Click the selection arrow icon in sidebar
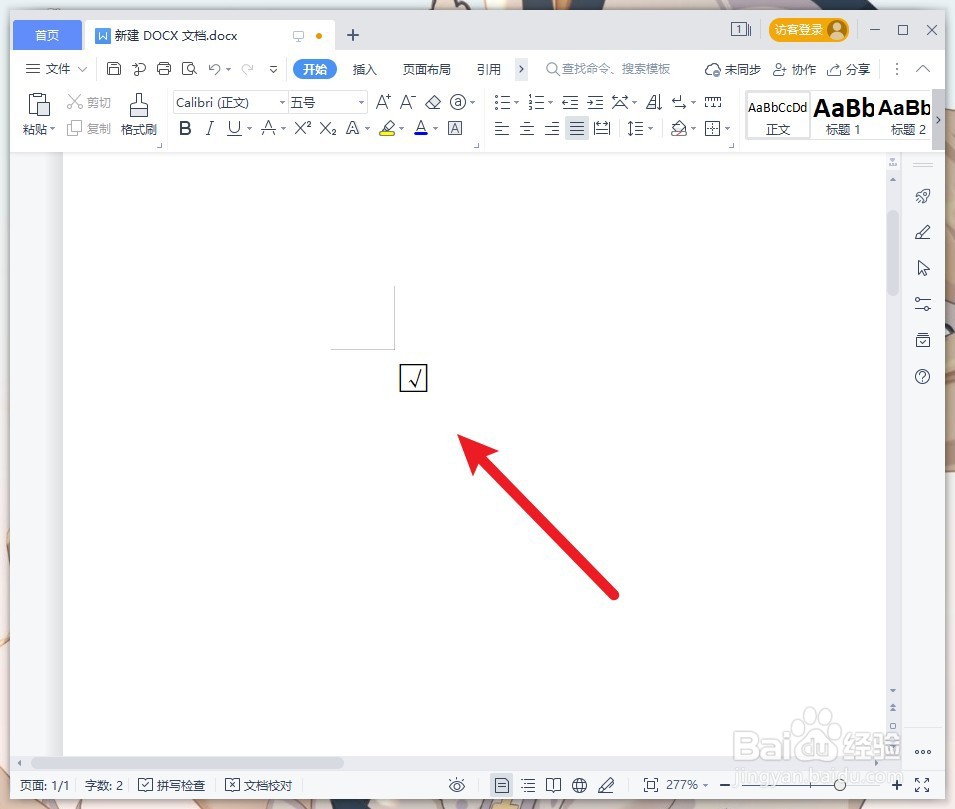This screenshot has width=955, height=809. coord(923,268)
